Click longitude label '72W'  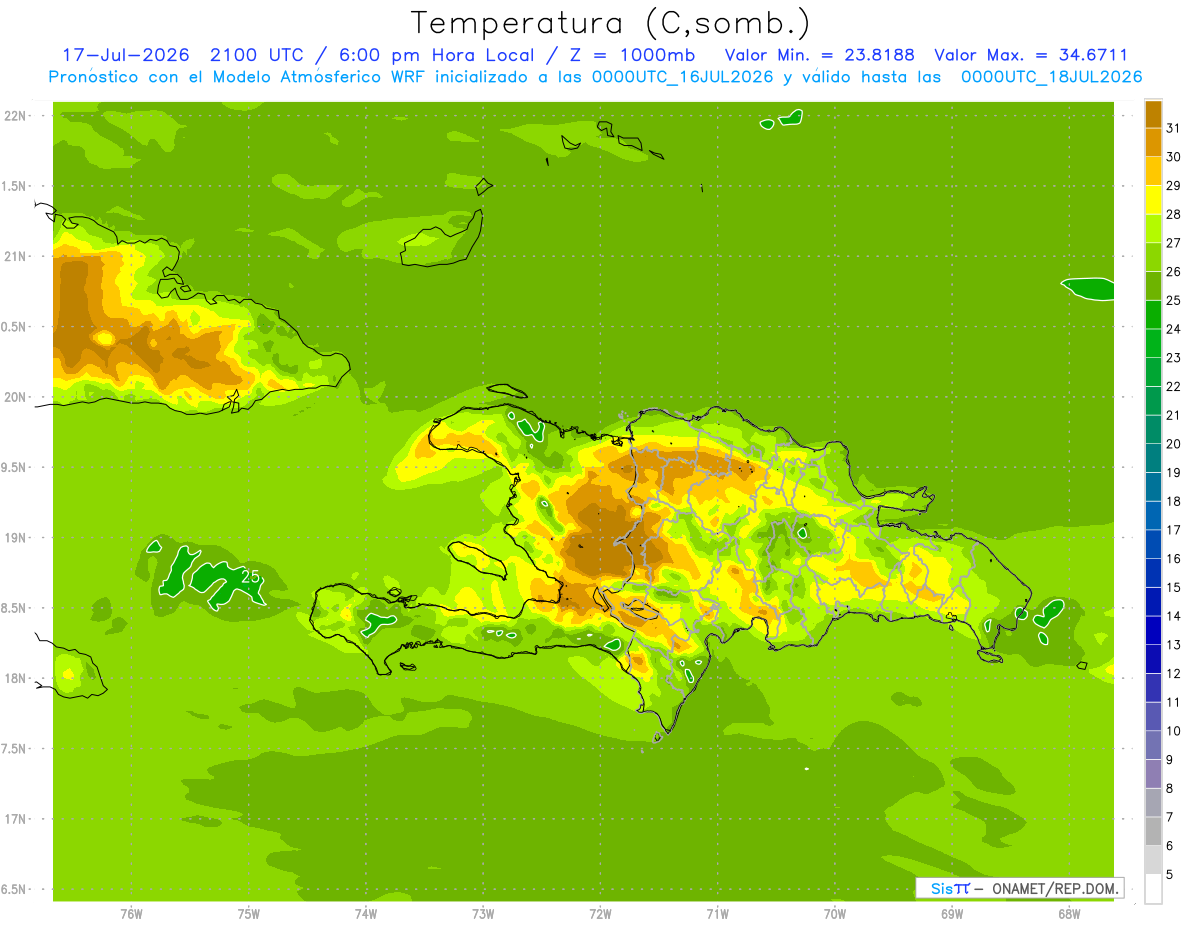click(x=600, y=913)
